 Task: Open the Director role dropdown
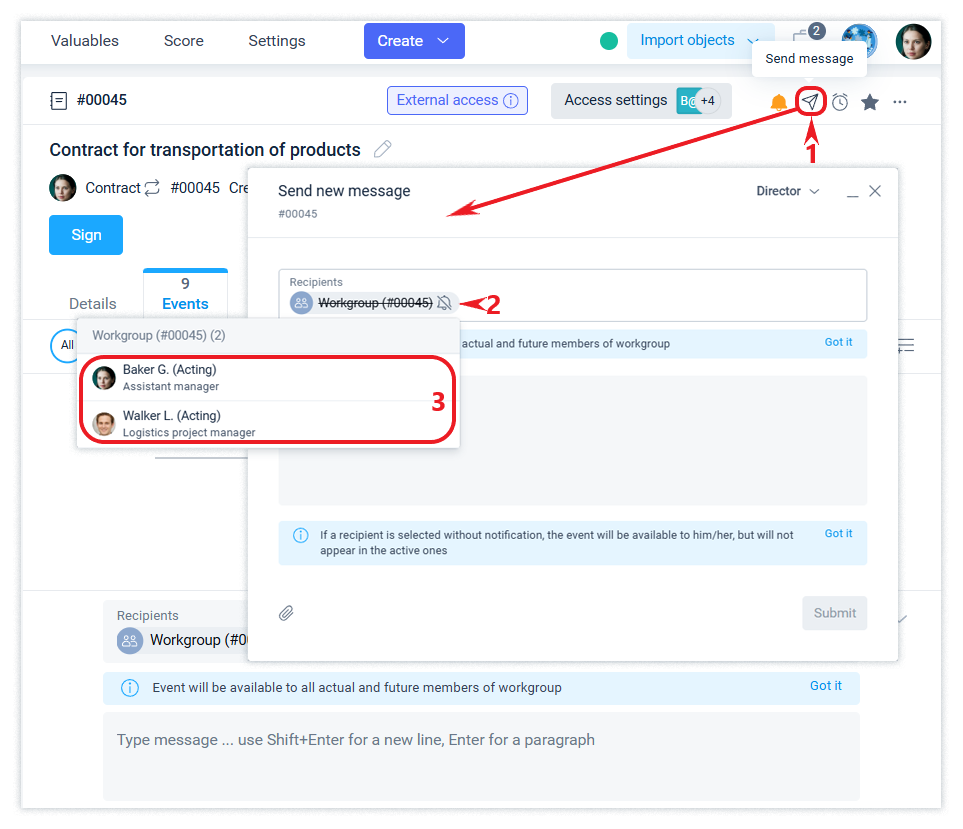[787, 191]
